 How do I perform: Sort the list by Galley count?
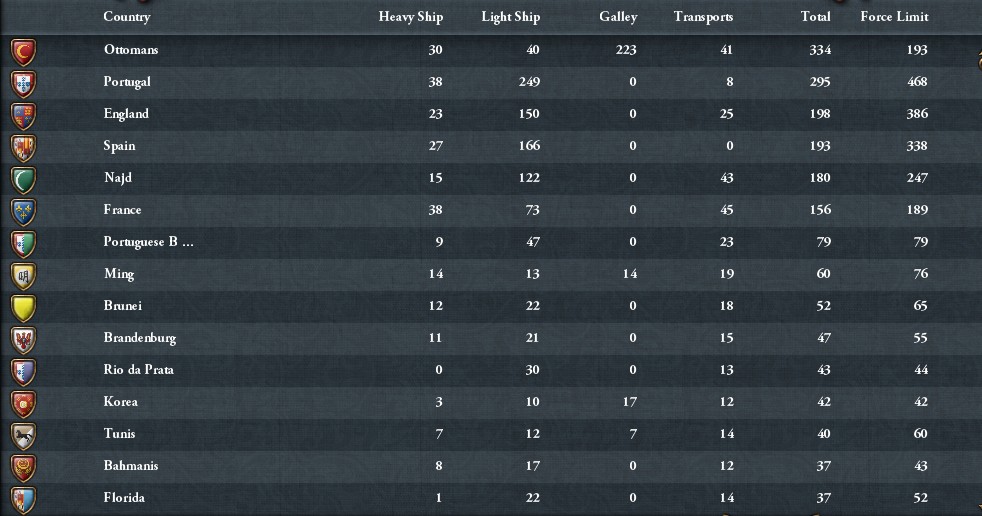click(618, 17)
